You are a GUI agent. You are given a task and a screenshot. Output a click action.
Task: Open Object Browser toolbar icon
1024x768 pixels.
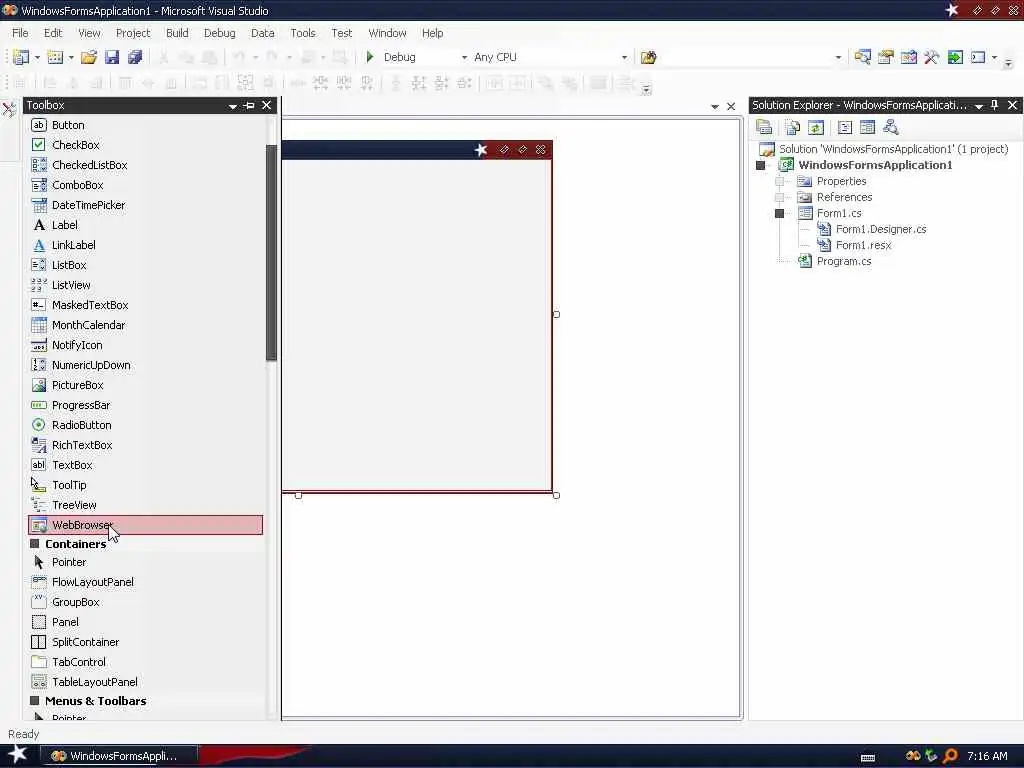[x=908, y=57]
